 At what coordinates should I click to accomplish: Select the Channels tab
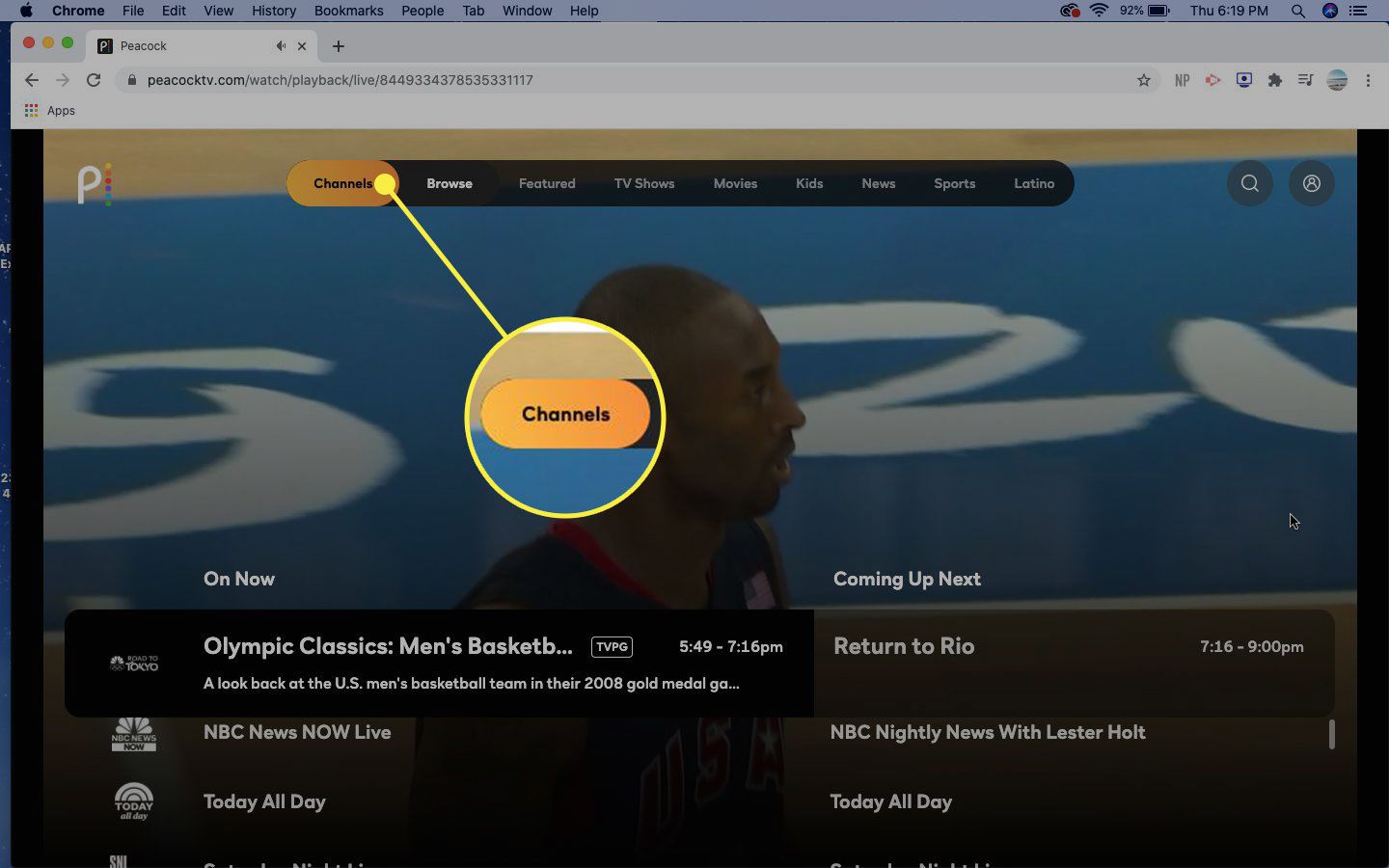(342, 183)
